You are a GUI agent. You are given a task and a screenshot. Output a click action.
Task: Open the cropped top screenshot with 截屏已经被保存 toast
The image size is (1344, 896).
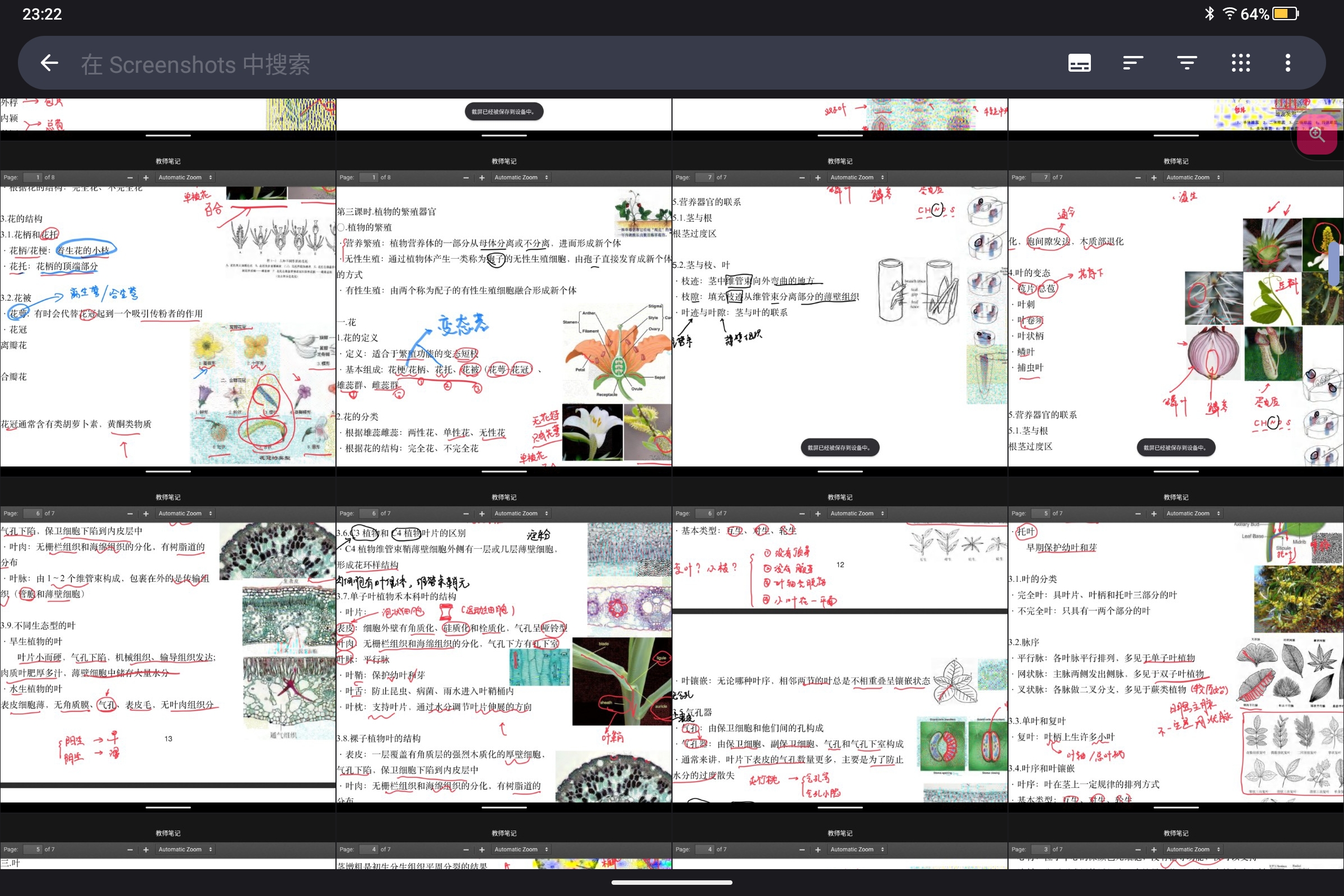coord(504,119)
